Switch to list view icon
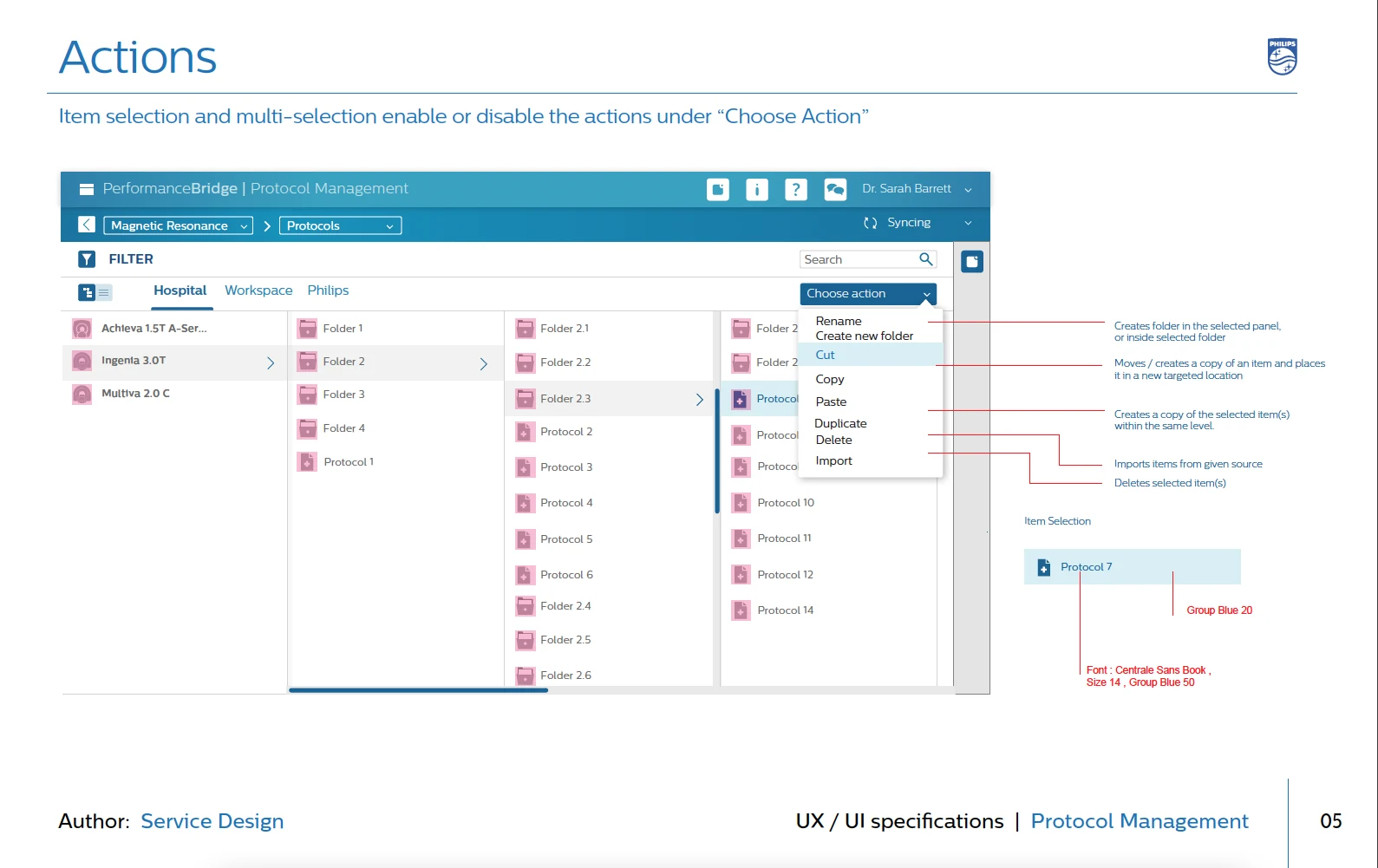Screen dimensions: 1378x868 point(104,292)
